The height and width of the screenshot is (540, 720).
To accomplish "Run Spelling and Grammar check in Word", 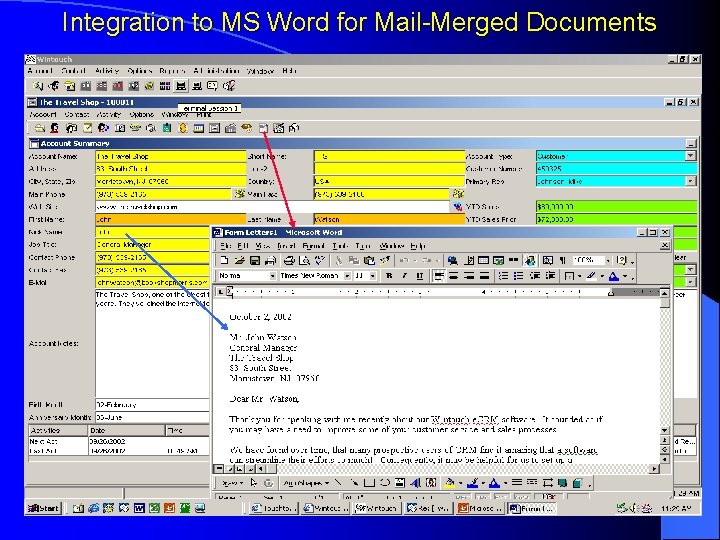I will [x=320, y=261].
